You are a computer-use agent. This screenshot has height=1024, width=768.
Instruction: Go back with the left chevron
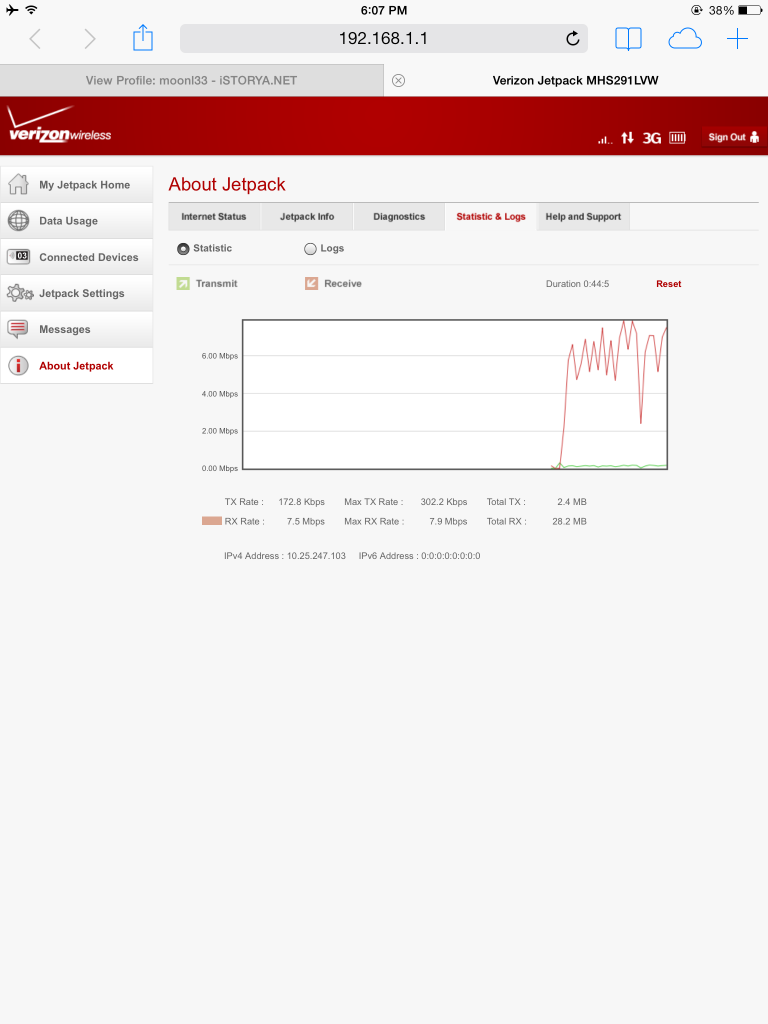[x=35, y=39]
